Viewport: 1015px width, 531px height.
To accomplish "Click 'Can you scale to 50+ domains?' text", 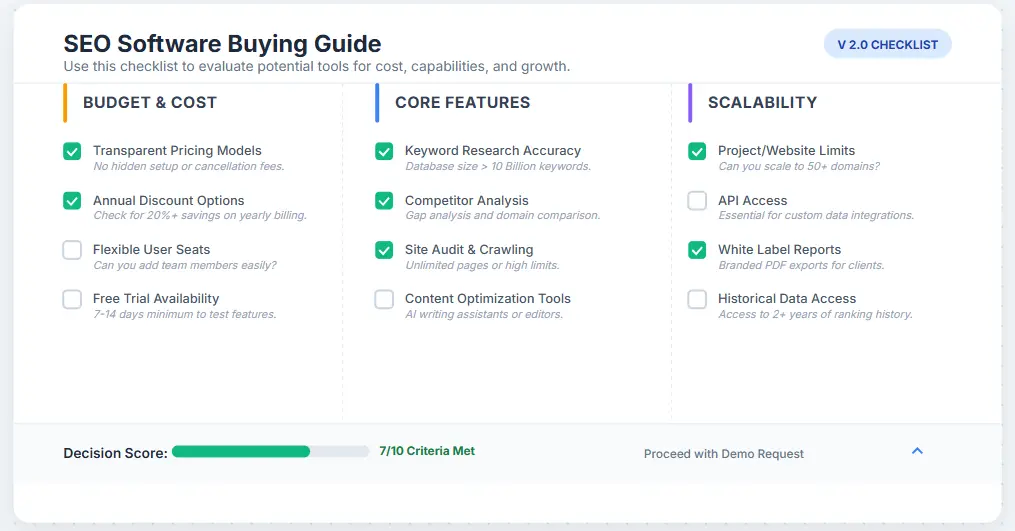I will 799,166.
